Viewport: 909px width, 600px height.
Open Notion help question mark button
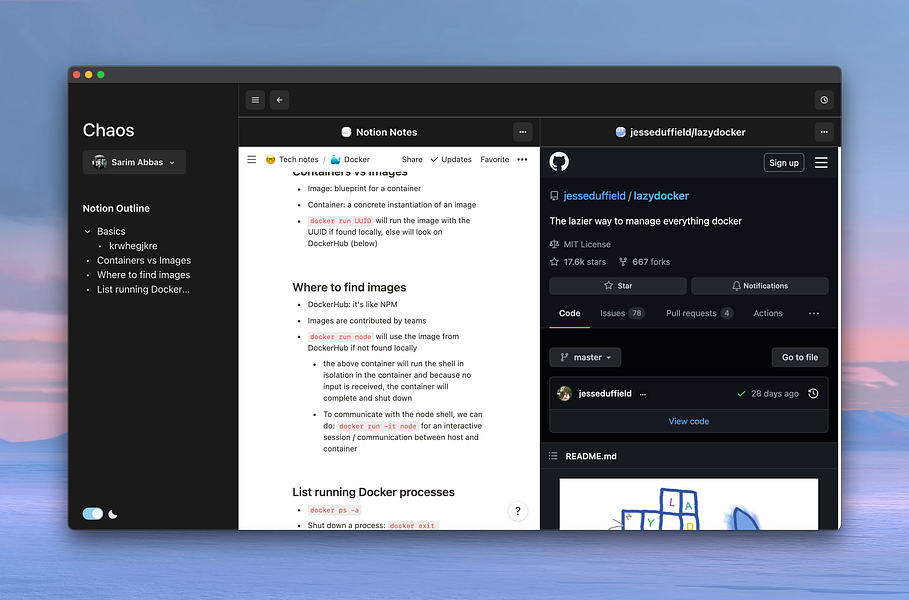[x=518, y=511]
